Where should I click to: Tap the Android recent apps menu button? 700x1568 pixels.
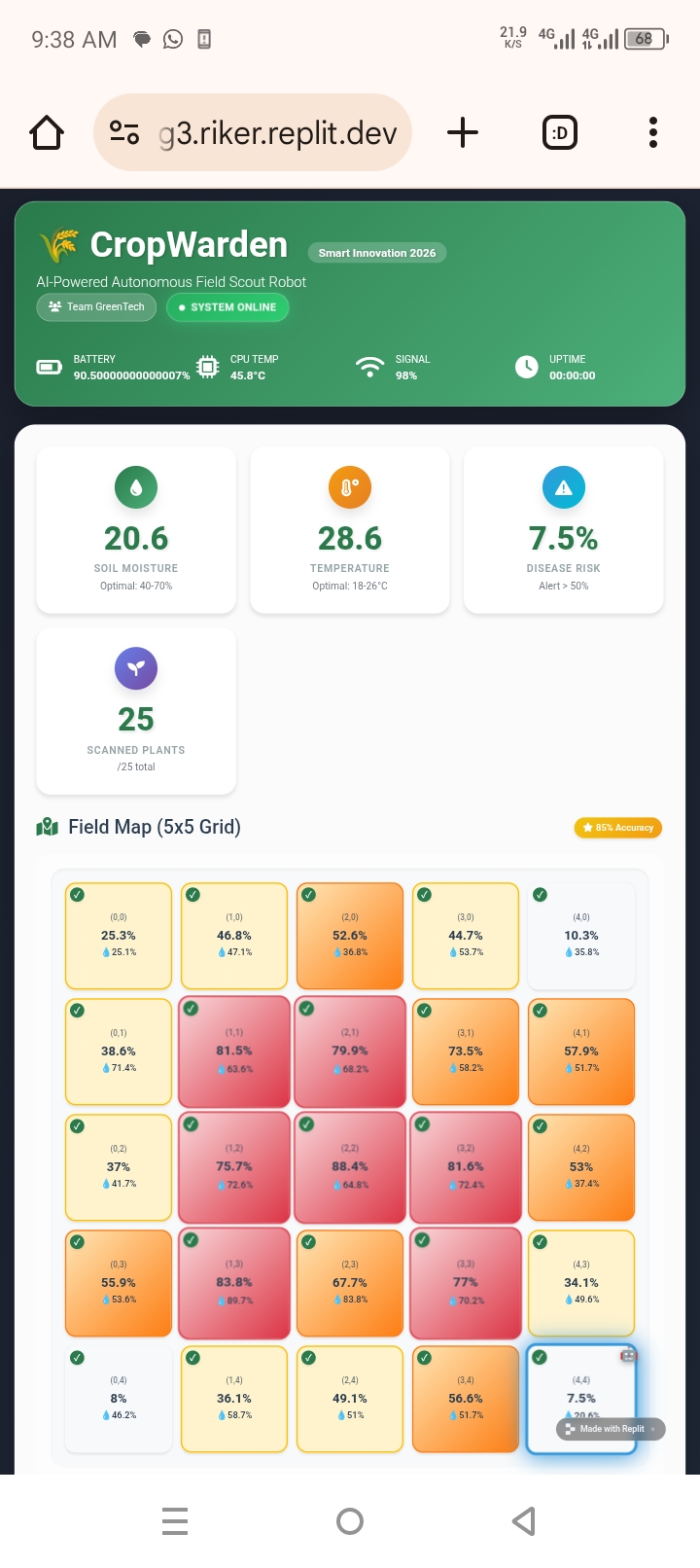pyautogui.click(x=175, y=1520)
